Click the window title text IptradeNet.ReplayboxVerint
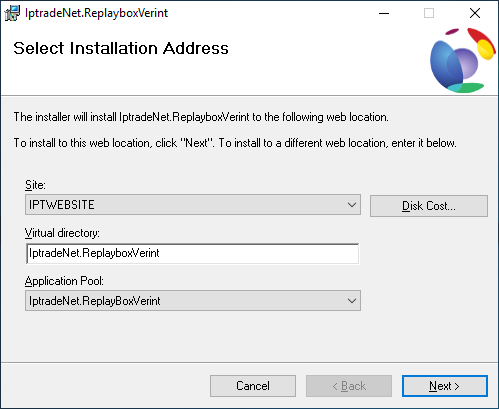 (x=96, y=13)
